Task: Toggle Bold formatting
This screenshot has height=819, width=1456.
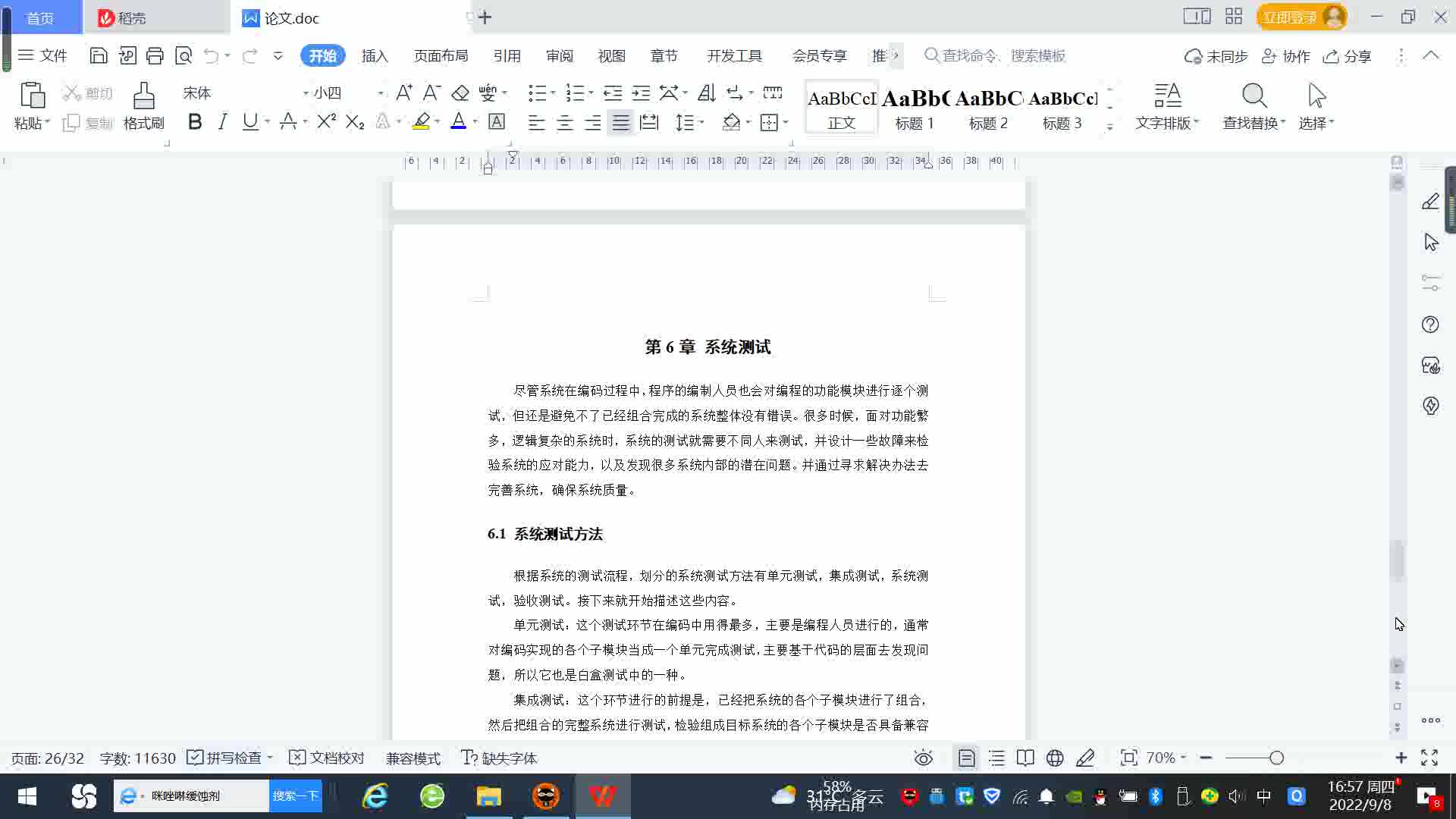Action: point(195,121)
